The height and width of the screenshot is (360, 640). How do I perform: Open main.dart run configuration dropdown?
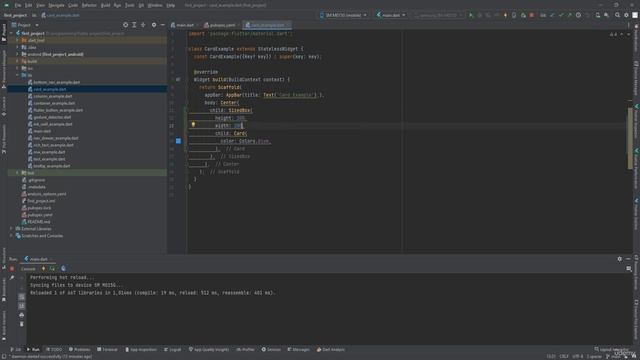(x=391, y=15)
